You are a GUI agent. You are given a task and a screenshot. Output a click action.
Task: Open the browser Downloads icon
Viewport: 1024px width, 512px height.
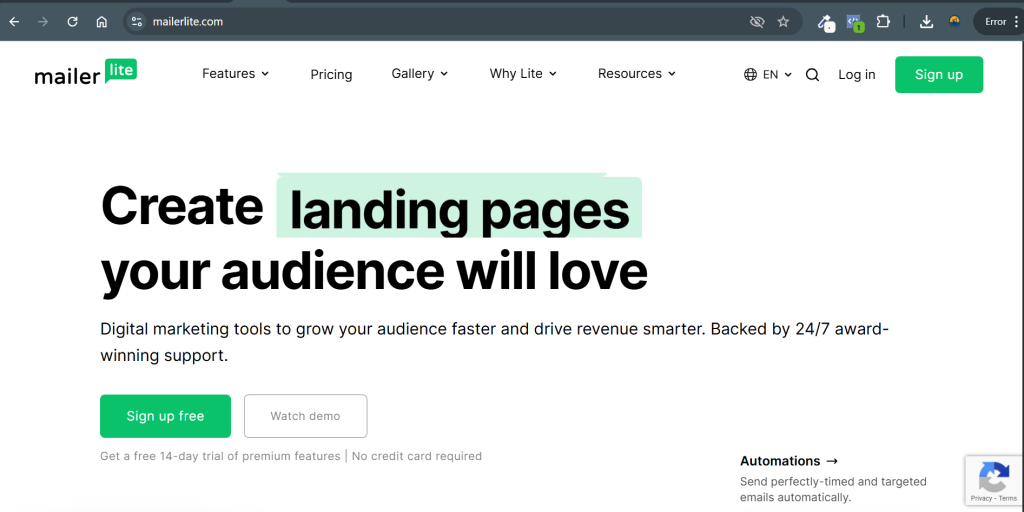(926, 22)
